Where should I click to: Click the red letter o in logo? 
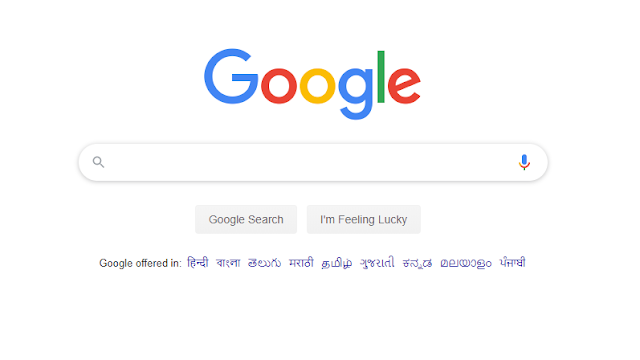click(279, 86)
